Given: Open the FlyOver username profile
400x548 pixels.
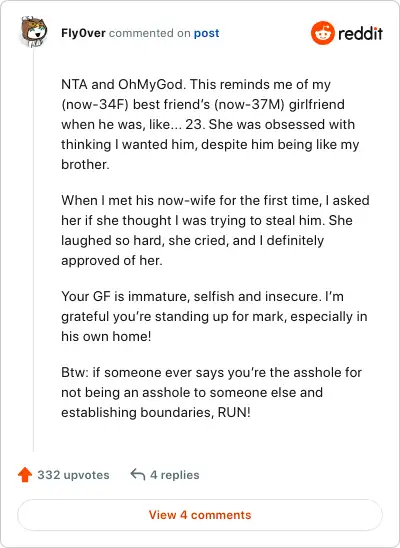Looking at the screenshot, I should 83,33.
